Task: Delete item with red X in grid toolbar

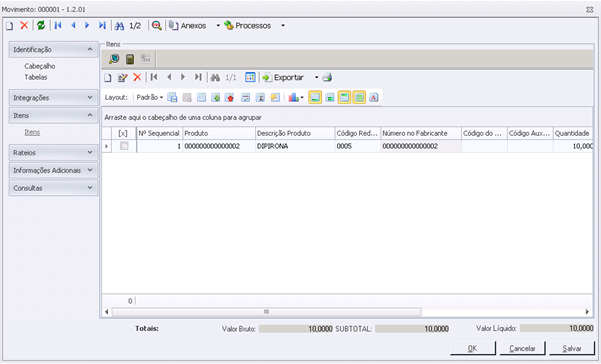Action: tap(137, 78)
